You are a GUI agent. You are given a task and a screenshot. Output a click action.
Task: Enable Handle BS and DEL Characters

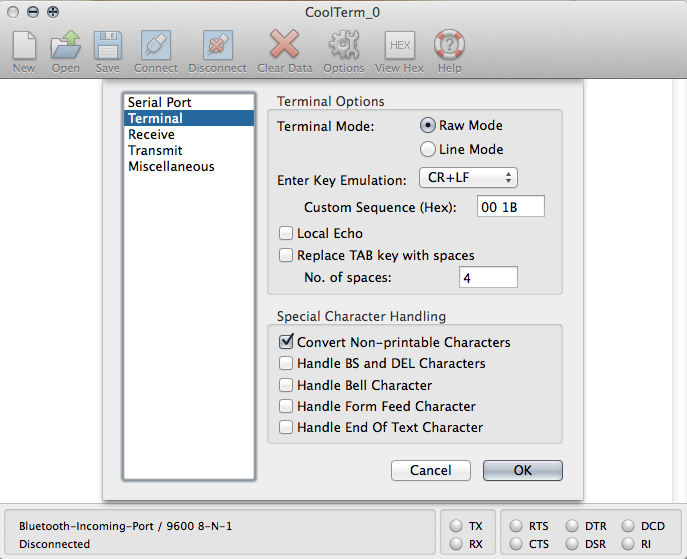click(286, 363)
